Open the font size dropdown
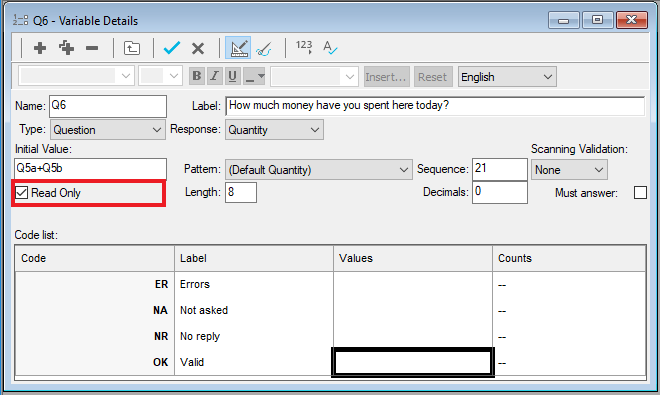 point(160,76)
